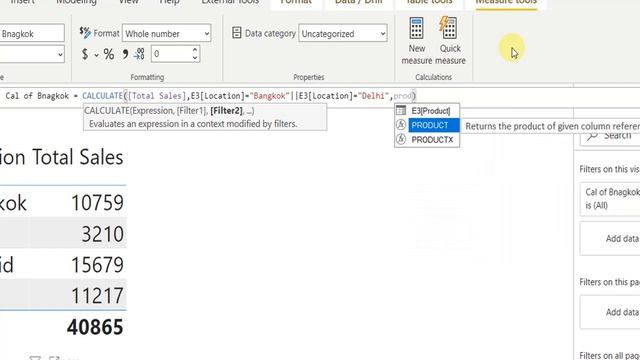The height and width of the screenshot is (360, 640).
Task: Open the Help ribbon tab
Action: 169,2
